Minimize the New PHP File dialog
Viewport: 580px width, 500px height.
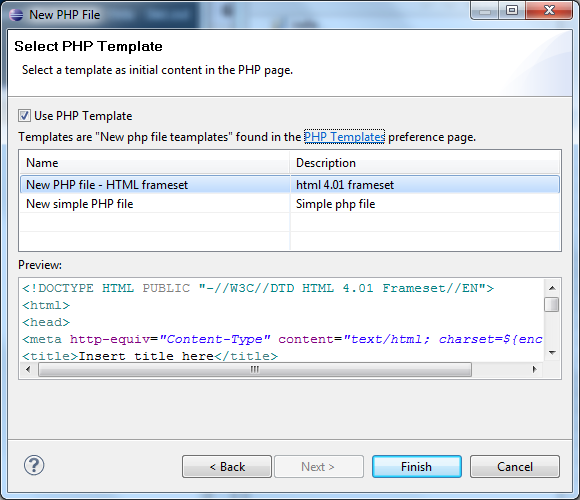[485, 10]
